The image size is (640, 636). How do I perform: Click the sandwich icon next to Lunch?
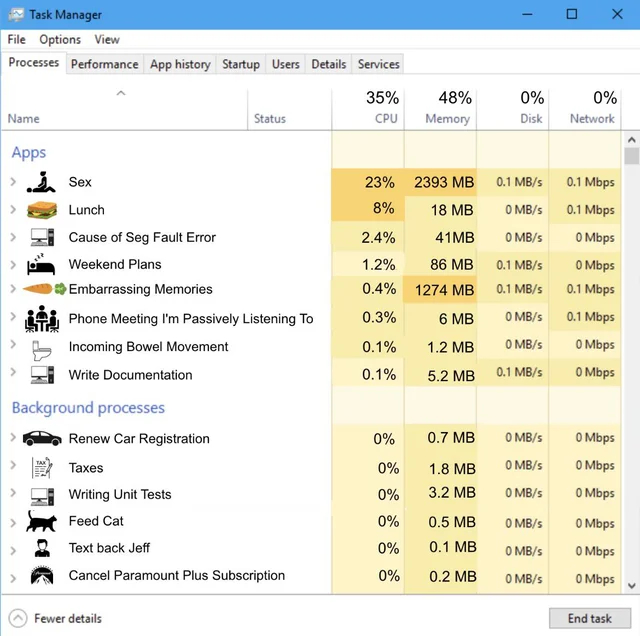coord(42,210)
